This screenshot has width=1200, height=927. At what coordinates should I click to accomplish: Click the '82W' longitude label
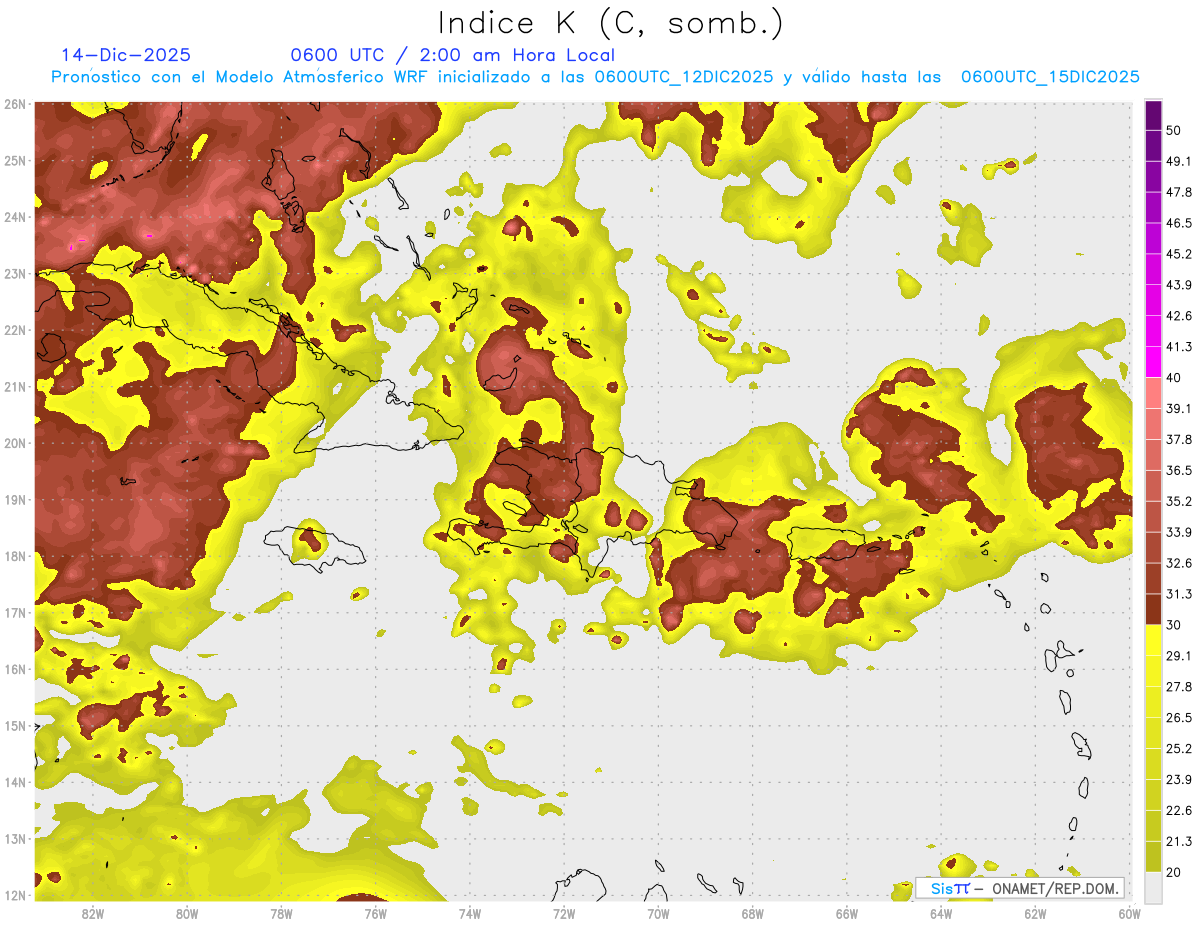click(93, 913)
